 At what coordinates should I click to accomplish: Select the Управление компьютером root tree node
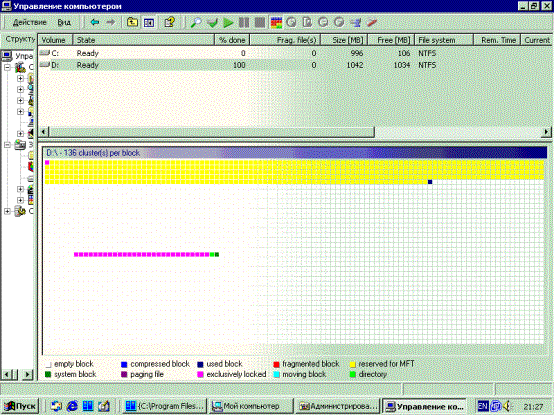pos(18,56)
